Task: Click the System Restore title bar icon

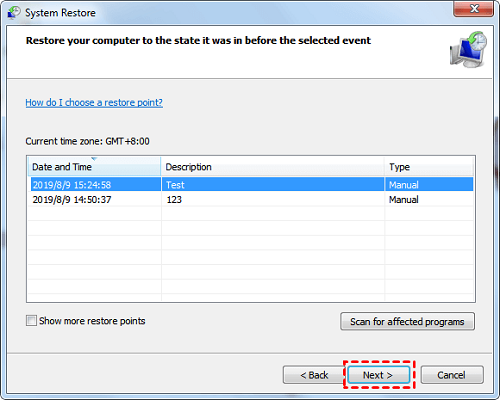Action: coord(14,13)
